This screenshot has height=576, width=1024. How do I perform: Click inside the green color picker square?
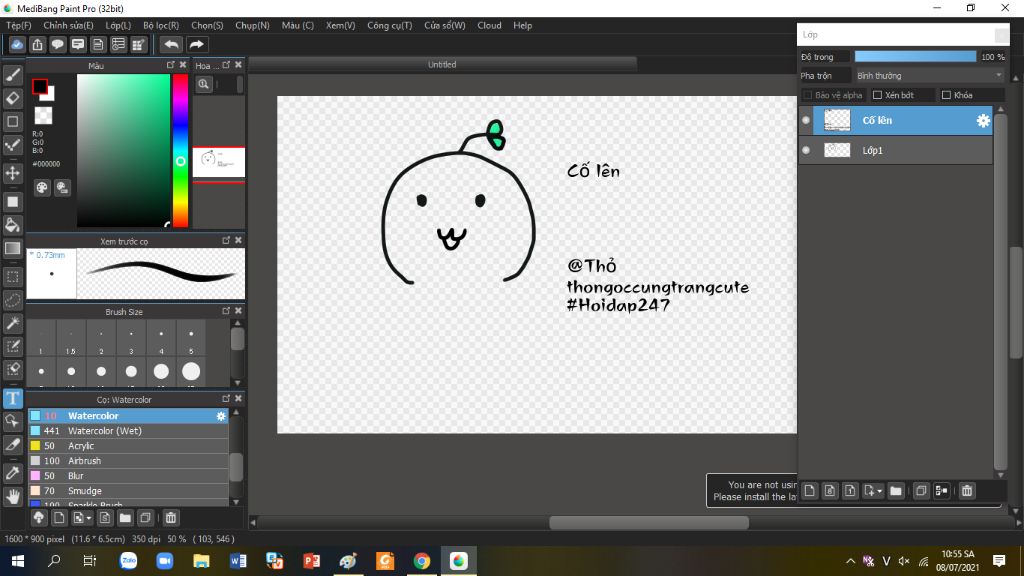click(x=123, y=150)
